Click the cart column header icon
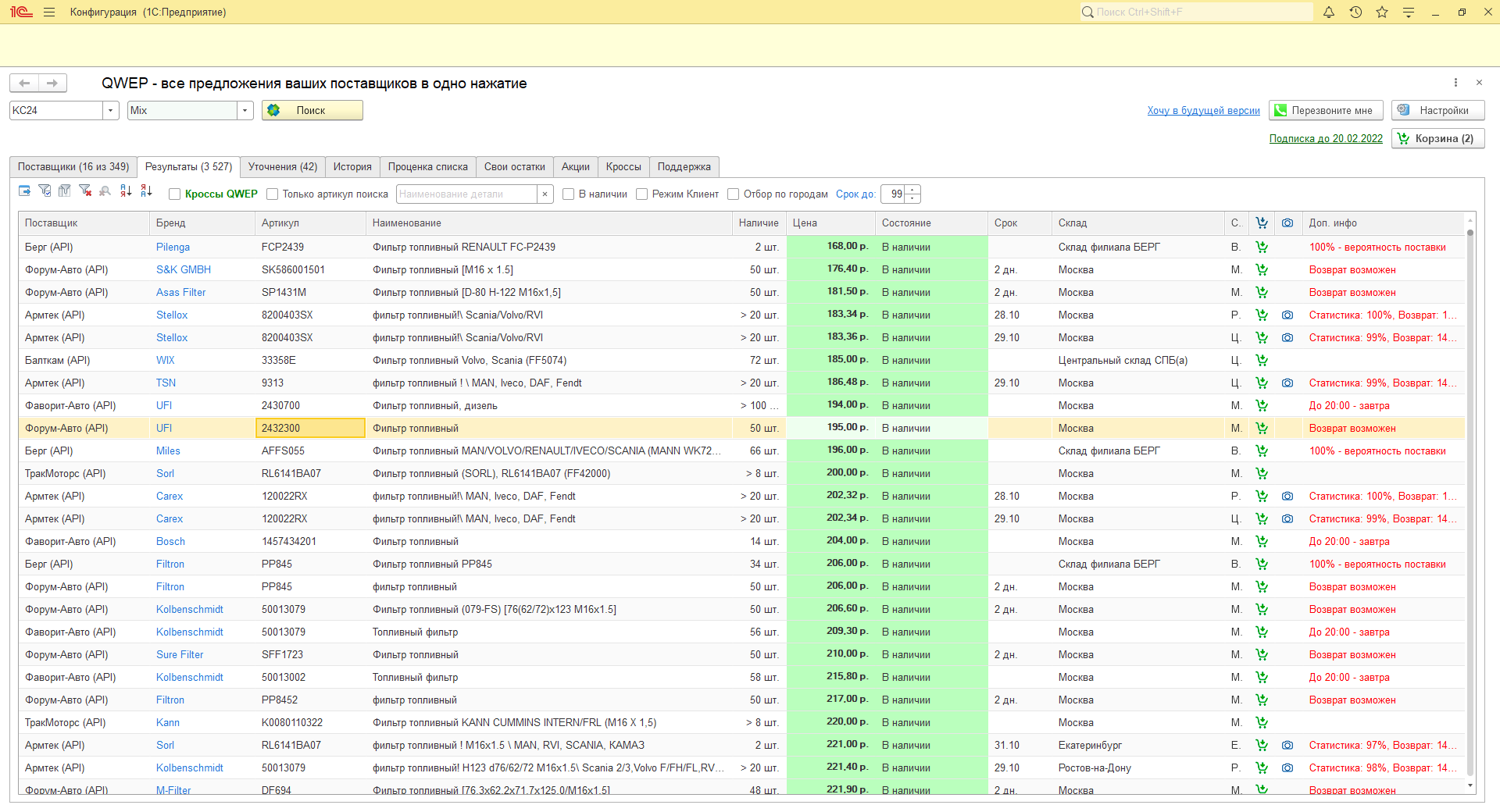The image size is (1500, 812). pos(1262,223)
